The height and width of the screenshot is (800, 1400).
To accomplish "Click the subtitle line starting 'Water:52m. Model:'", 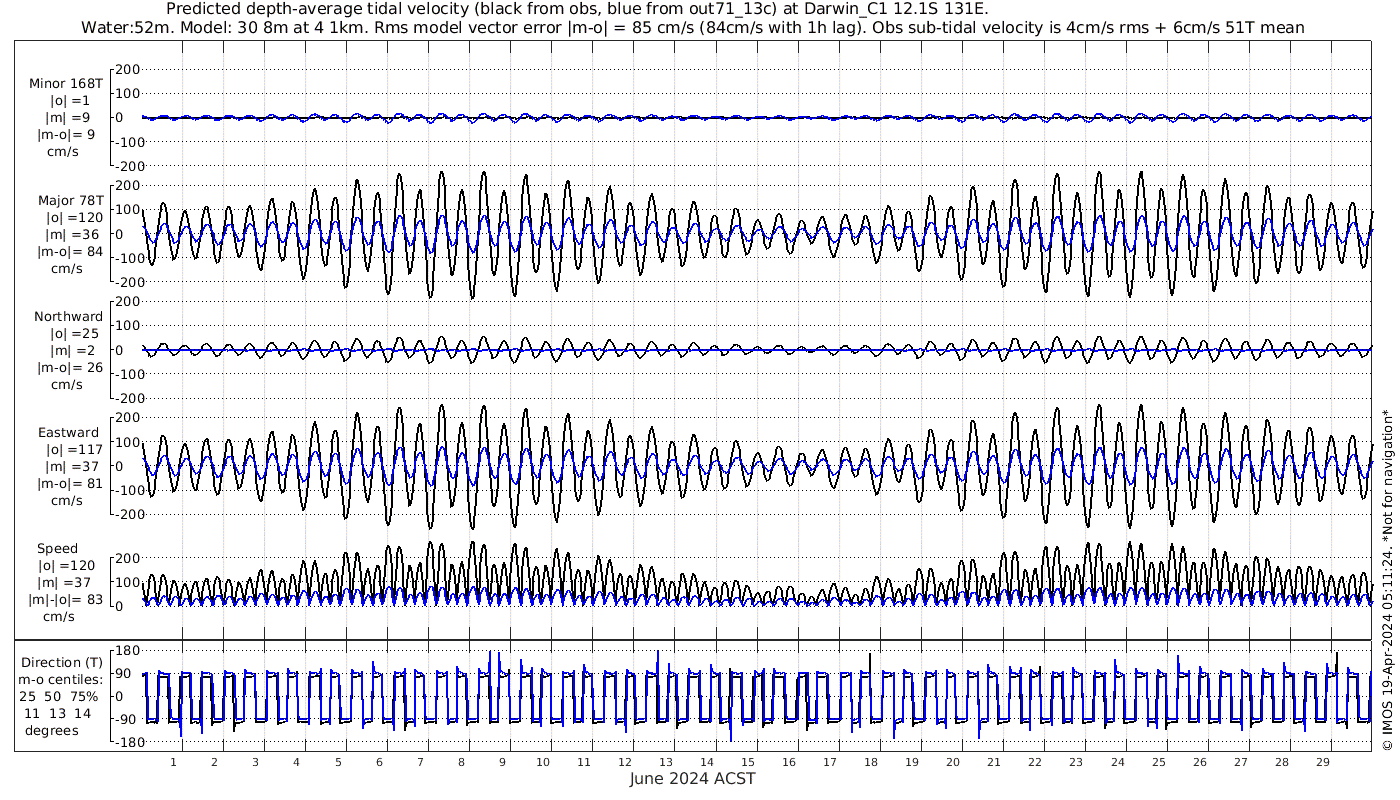I will [x=692, y=28].
